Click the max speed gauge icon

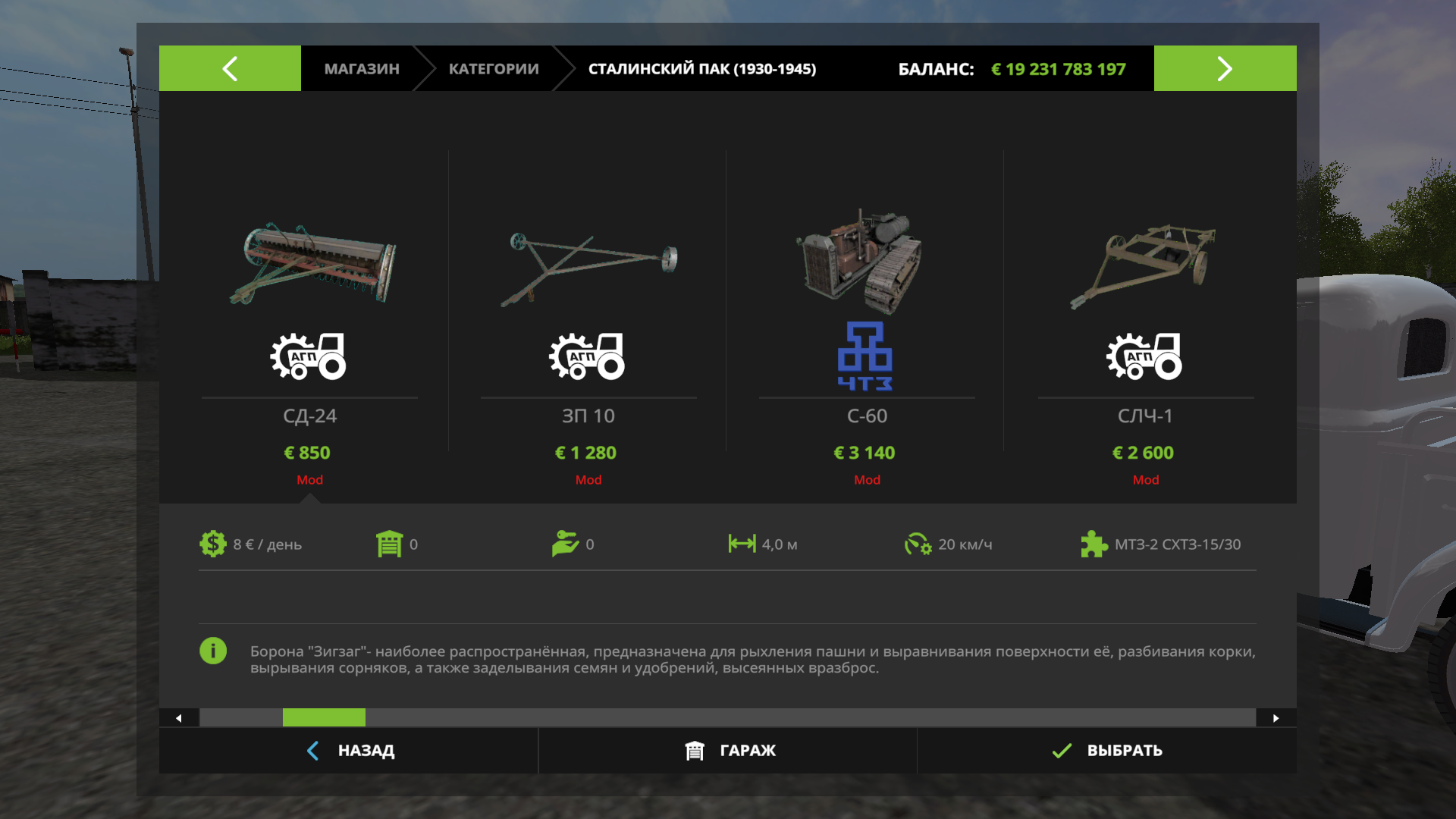coord(918,544)
